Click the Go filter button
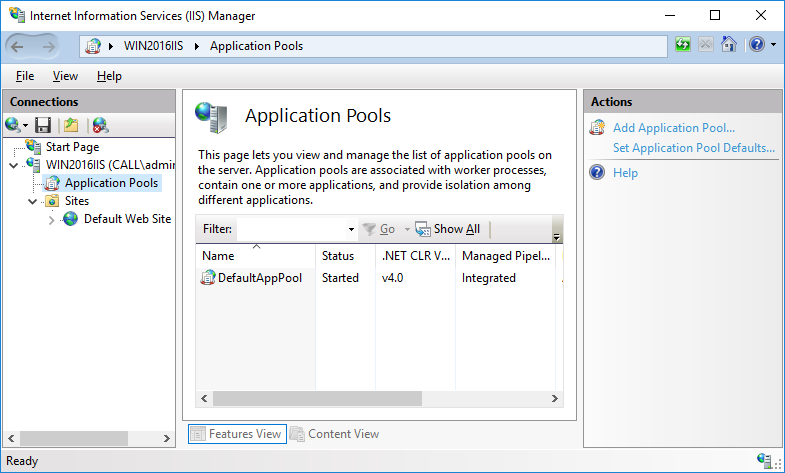The width and height of the screenshot is (785, 473). pos(379,229)
